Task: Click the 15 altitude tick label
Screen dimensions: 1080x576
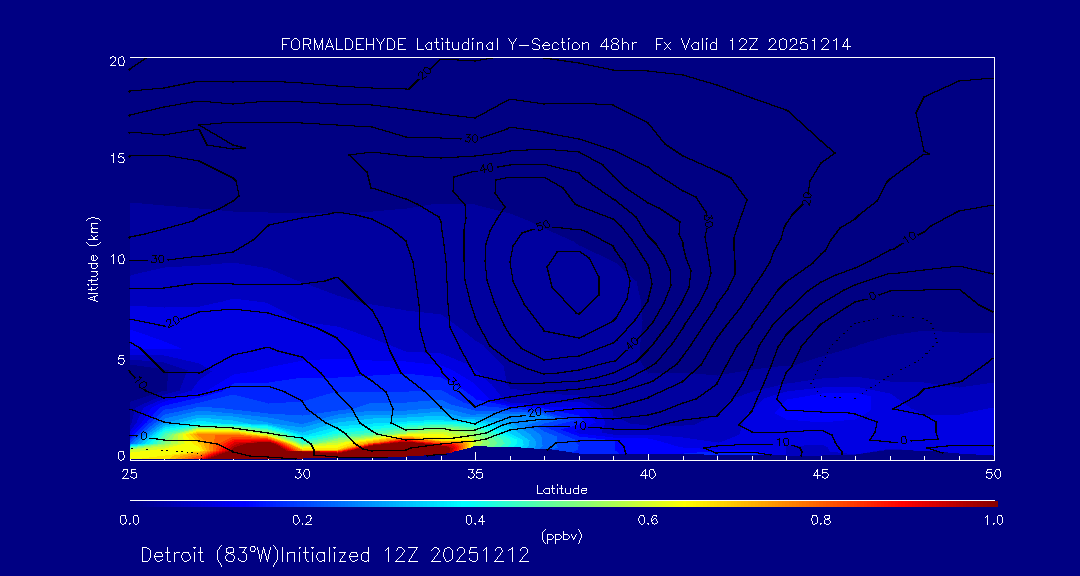Action: 115,160
